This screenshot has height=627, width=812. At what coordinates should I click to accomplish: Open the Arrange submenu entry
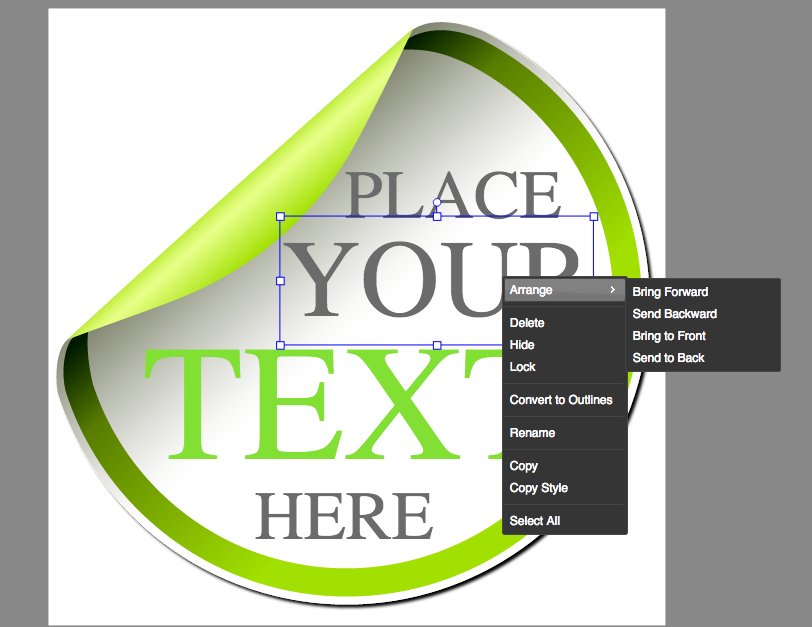pos(530,290)
